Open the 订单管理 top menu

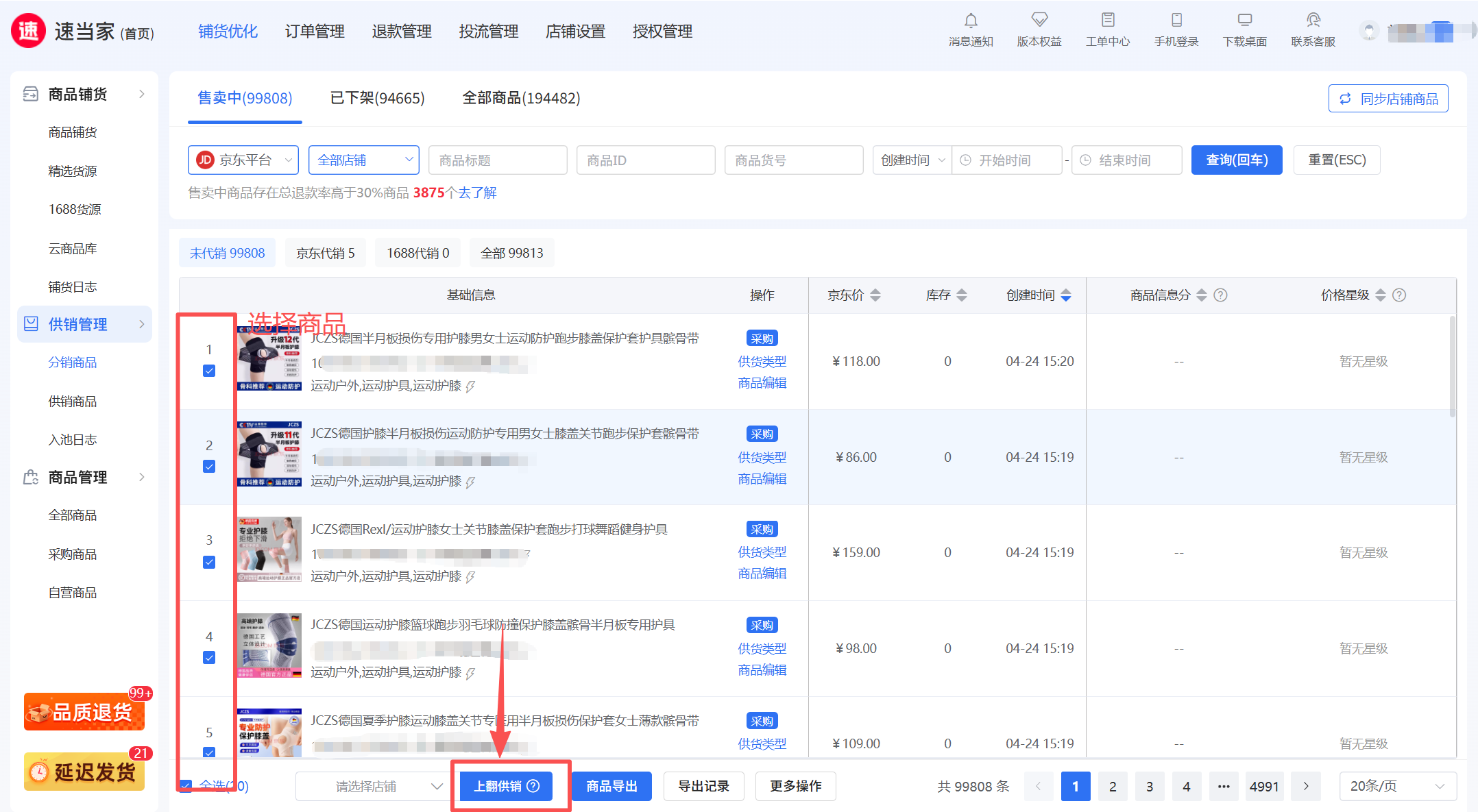pos(315,32)
